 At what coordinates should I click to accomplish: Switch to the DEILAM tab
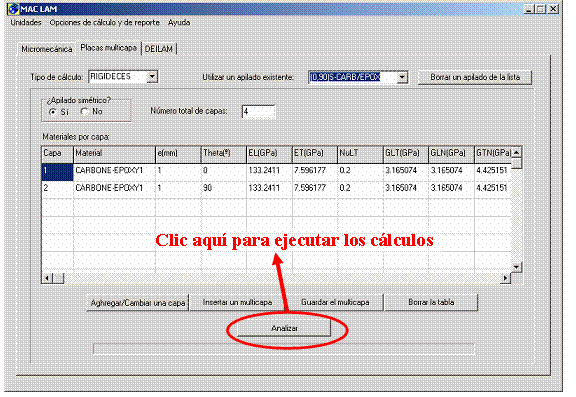click(x=159, y=49)
